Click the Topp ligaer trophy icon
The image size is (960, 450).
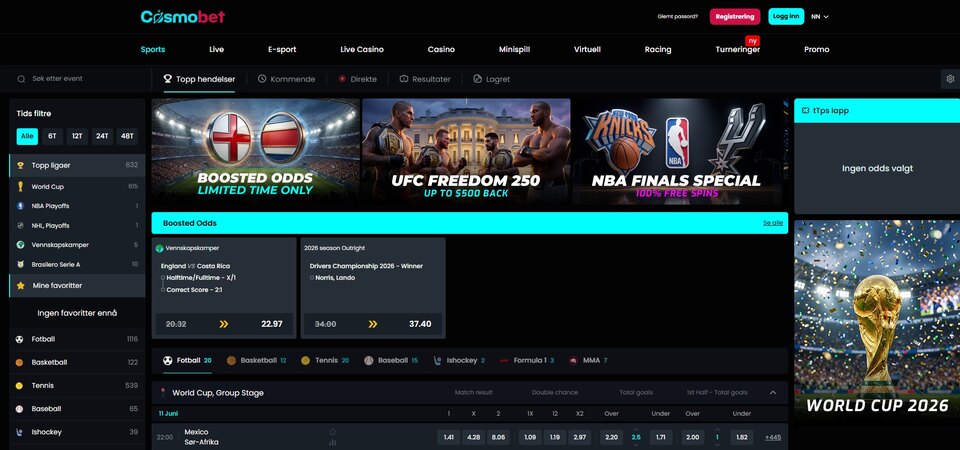[x=20, y=165]
